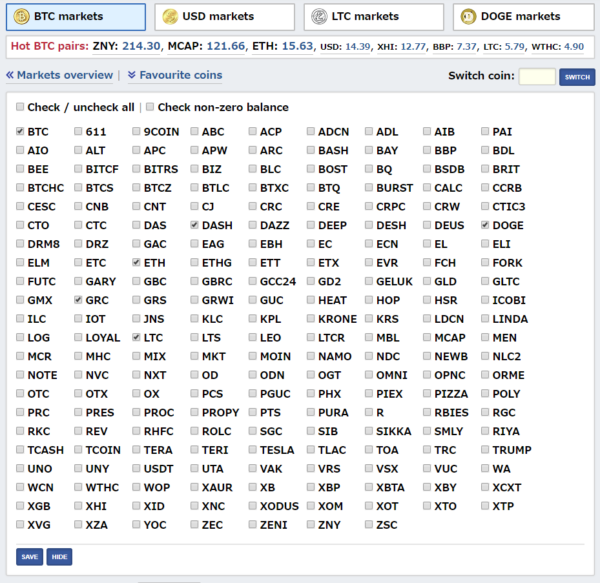Open hot pair USD: 14.39
This screenshot has width=600, height=583.
pos(345,47)
